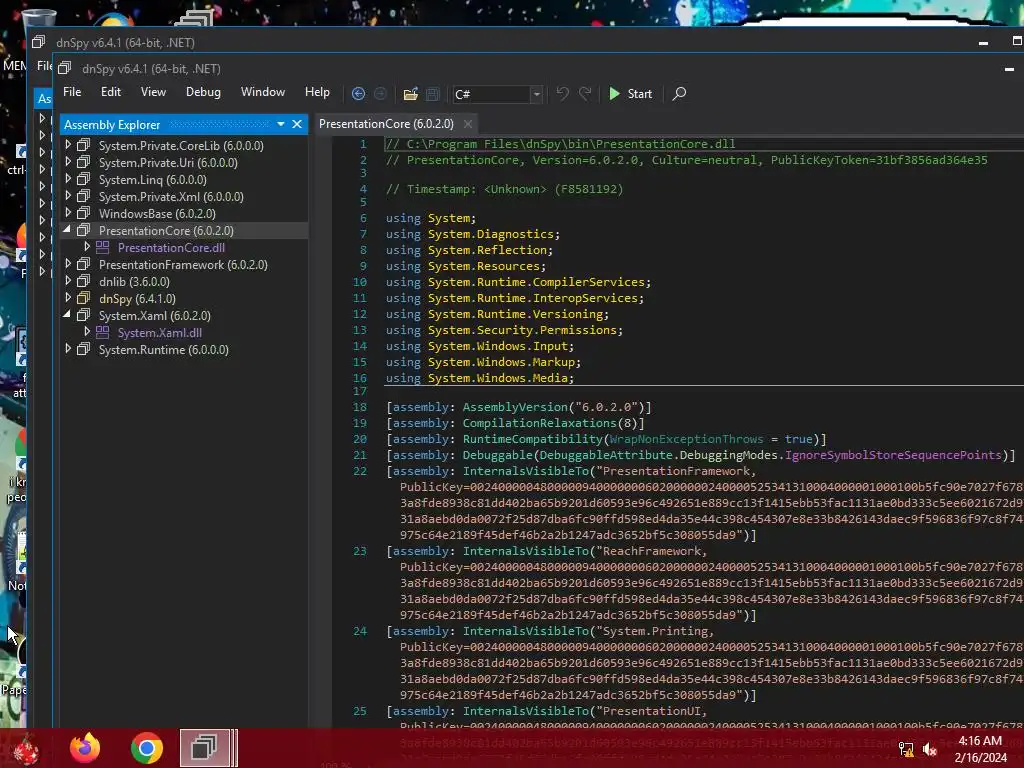Viewport: 1024px width, 768px height.
Task: Expand the dnSpy (6.4.1.0) node
Action: (x=68, y=298)
